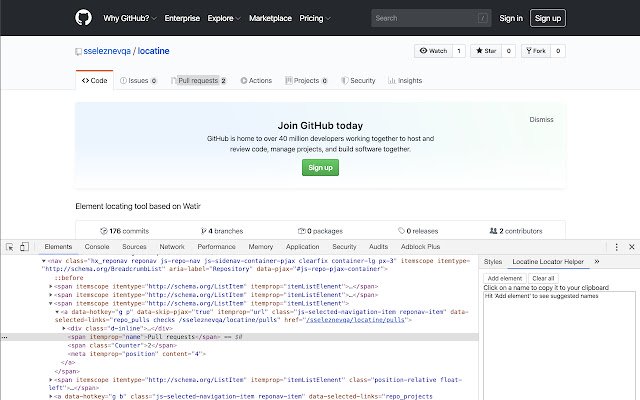The width and height of the screenshot is (640, 400).
Task: Open the Sources tab
Action: point(134,247)
